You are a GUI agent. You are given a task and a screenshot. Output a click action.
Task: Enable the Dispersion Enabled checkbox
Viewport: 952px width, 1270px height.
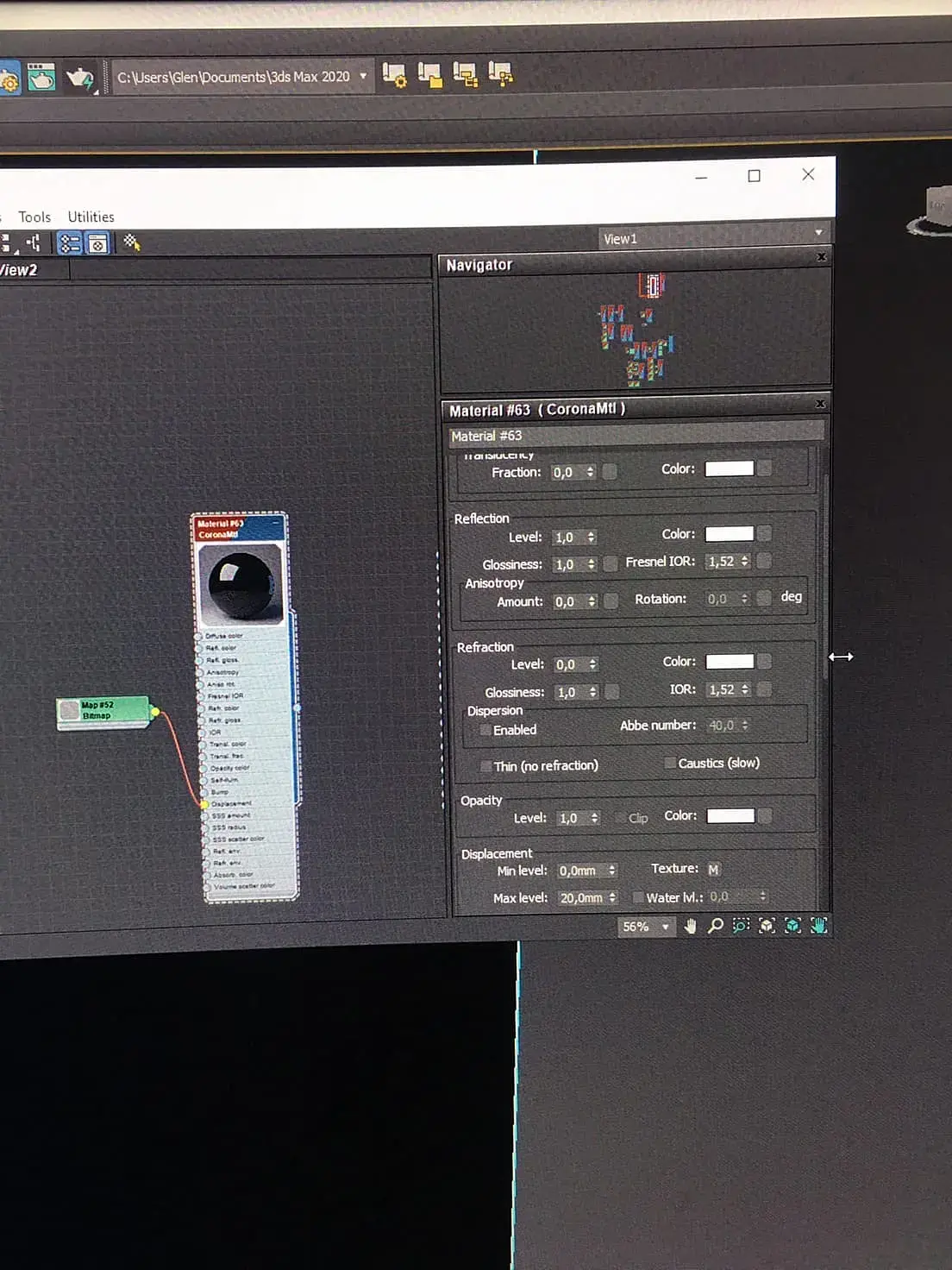click(485, 730)
